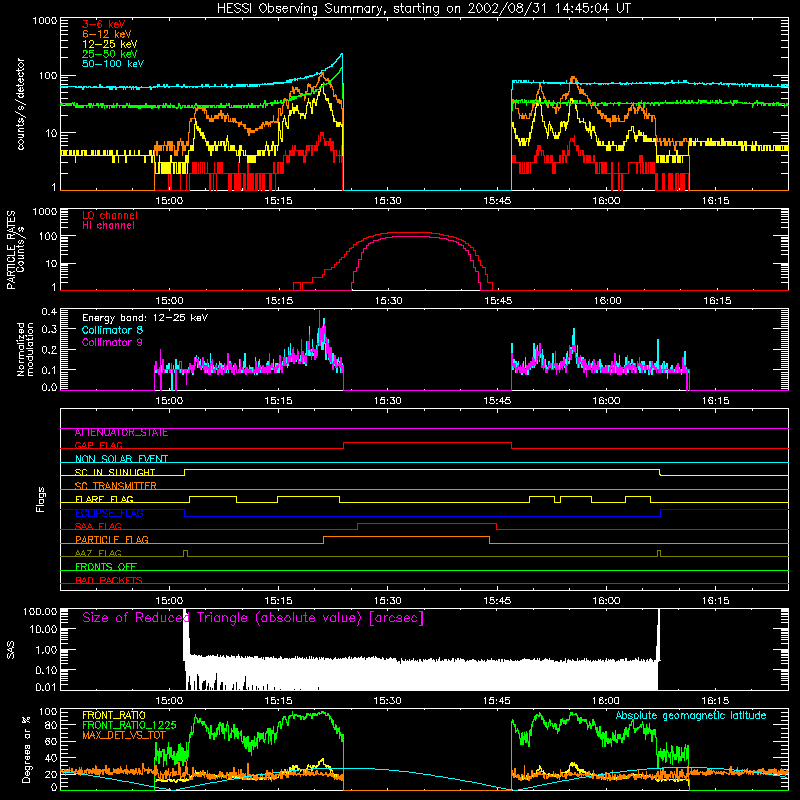Click the Flags axis label
The width and height of the screenshot is (800, 800).
(40, 499)
